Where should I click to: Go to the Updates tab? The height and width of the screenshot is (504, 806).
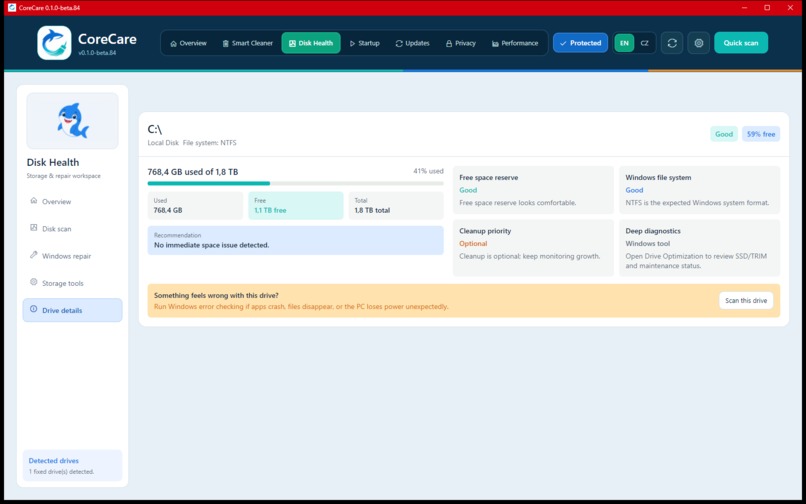[412, 43]
